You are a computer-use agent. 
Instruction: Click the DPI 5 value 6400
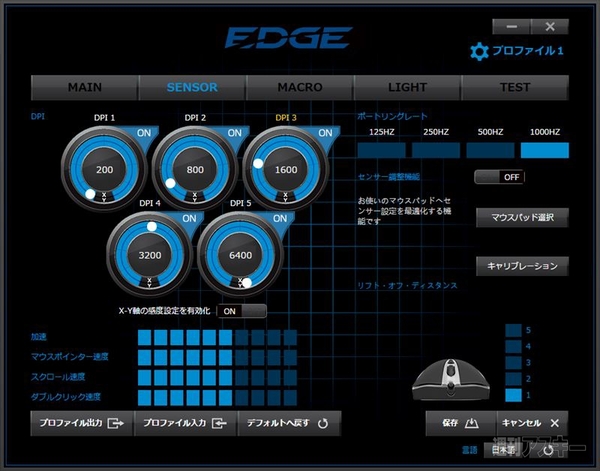pyautogui.click(x=240, y=255)
